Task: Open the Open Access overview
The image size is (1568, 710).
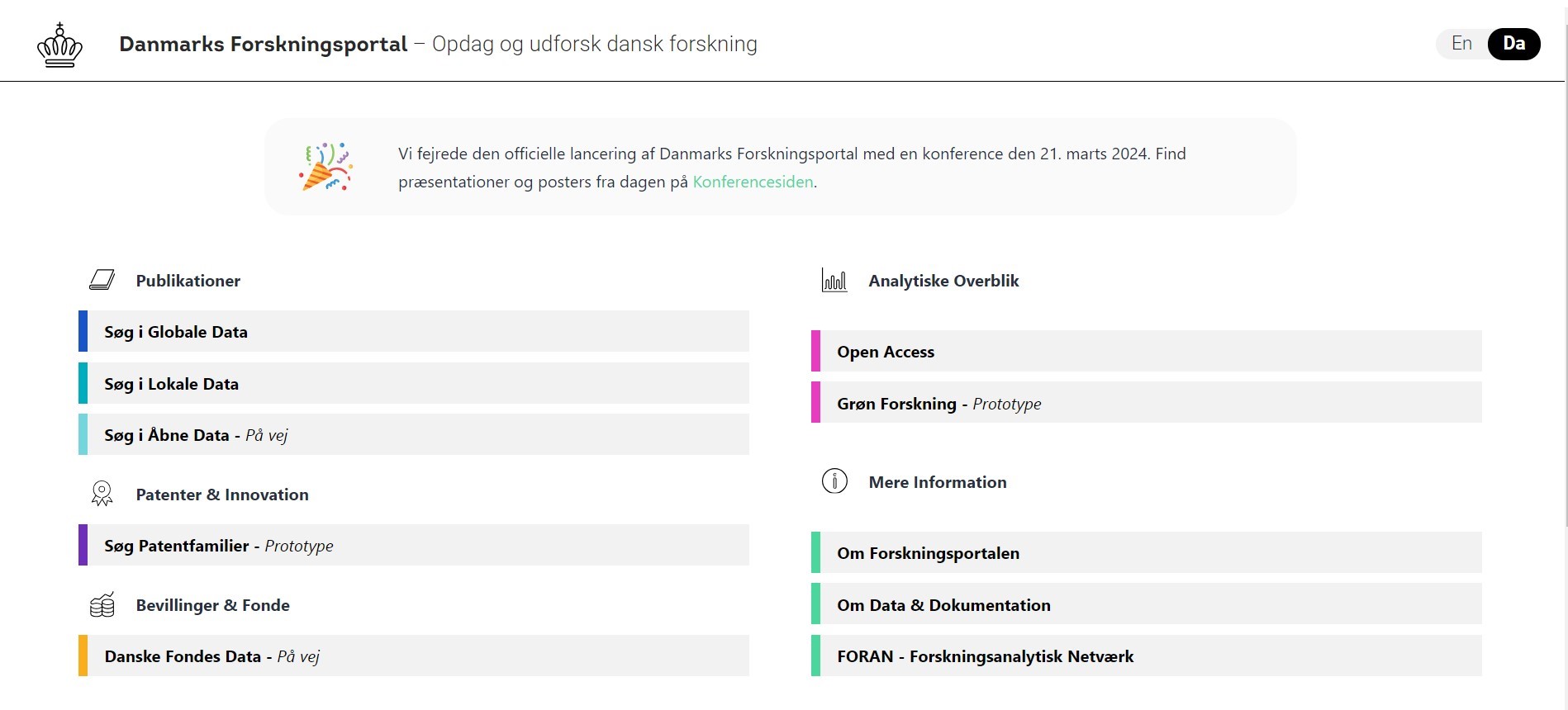Action: click(x=1146, y=352)
